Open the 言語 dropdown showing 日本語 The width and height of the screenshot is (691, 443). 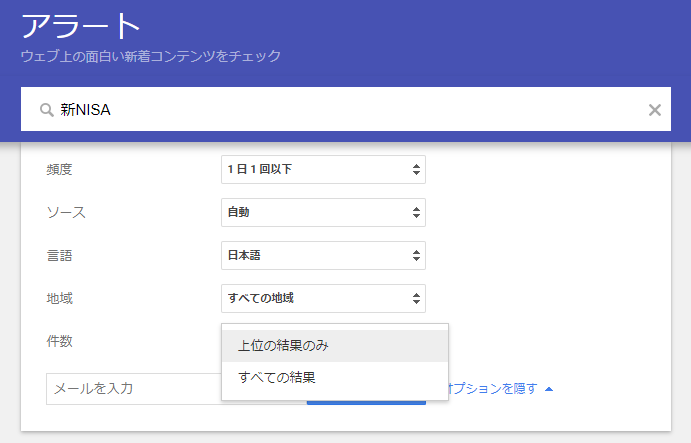(323, 255)
